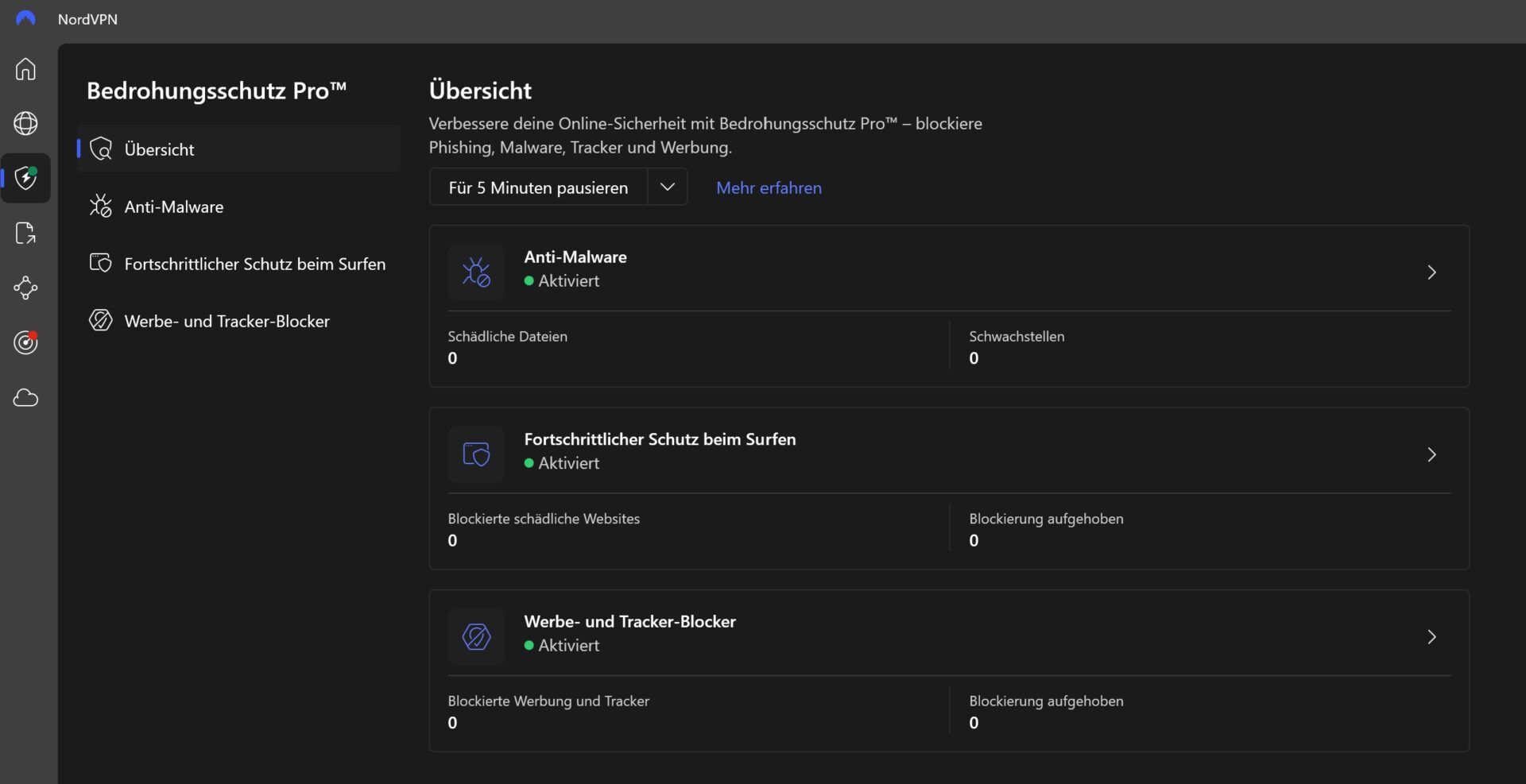
Task: Follow the Mehr erfahren link
Action: coord(769,187)
